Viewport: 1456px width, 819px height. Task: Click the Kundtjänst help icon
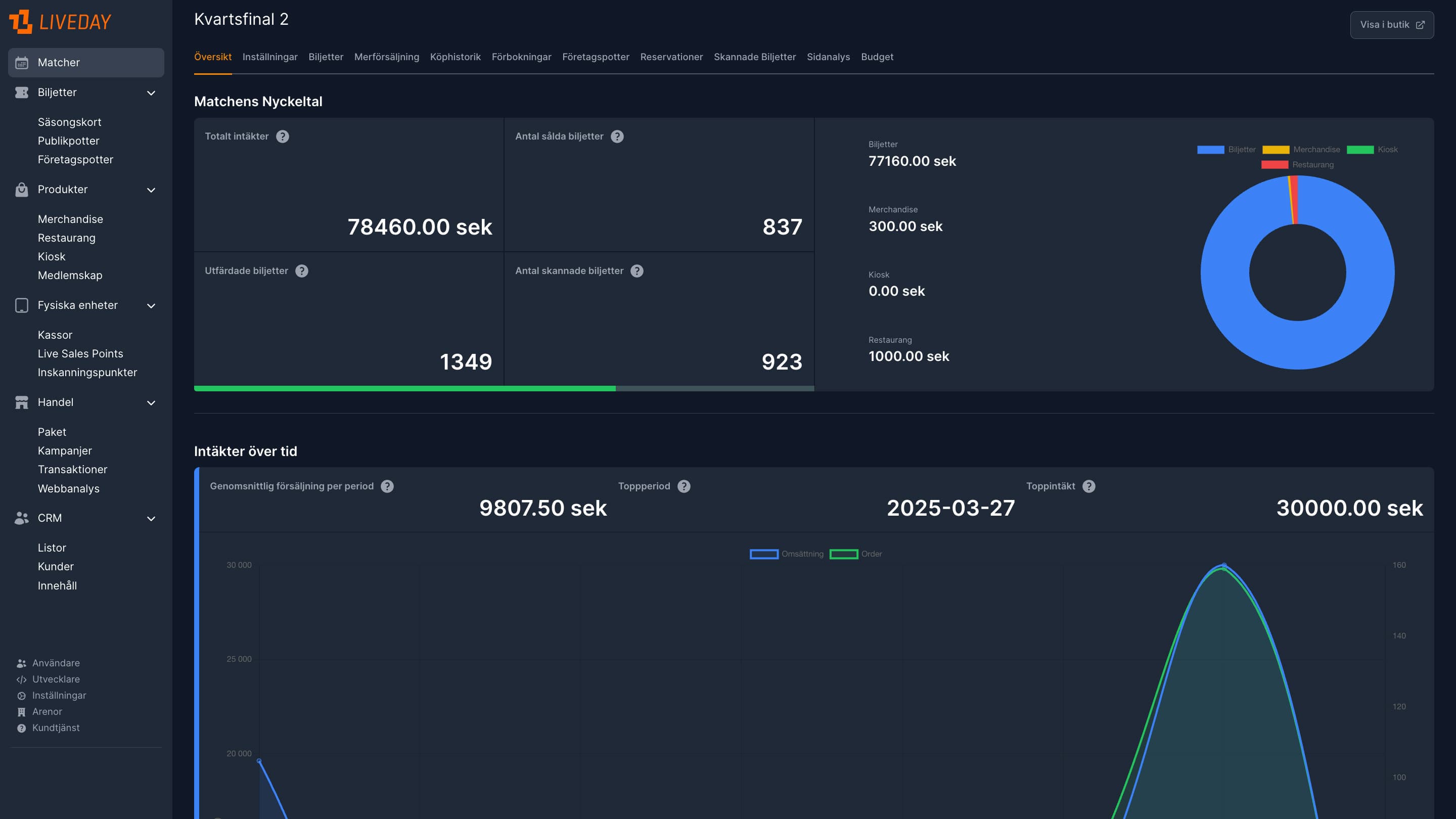click(x=21, y=728)
